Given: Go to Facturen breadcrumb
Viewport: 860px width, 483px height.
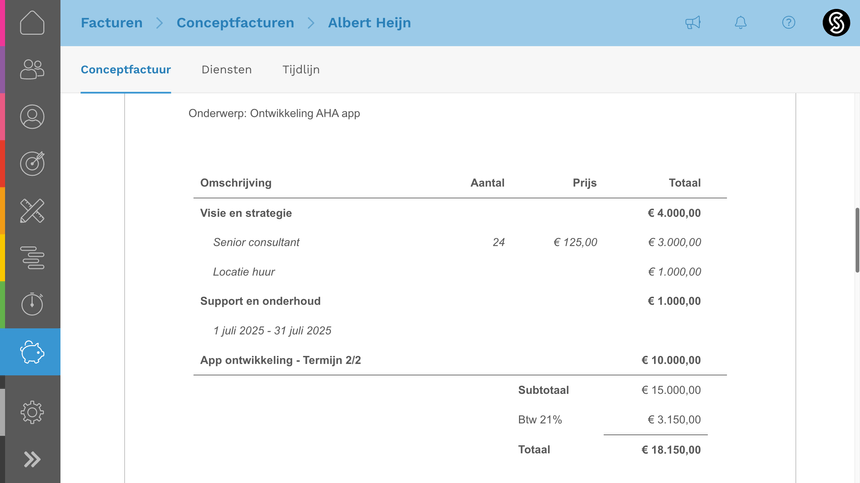Looking at the screenshot, I should [x=111, y=23].
